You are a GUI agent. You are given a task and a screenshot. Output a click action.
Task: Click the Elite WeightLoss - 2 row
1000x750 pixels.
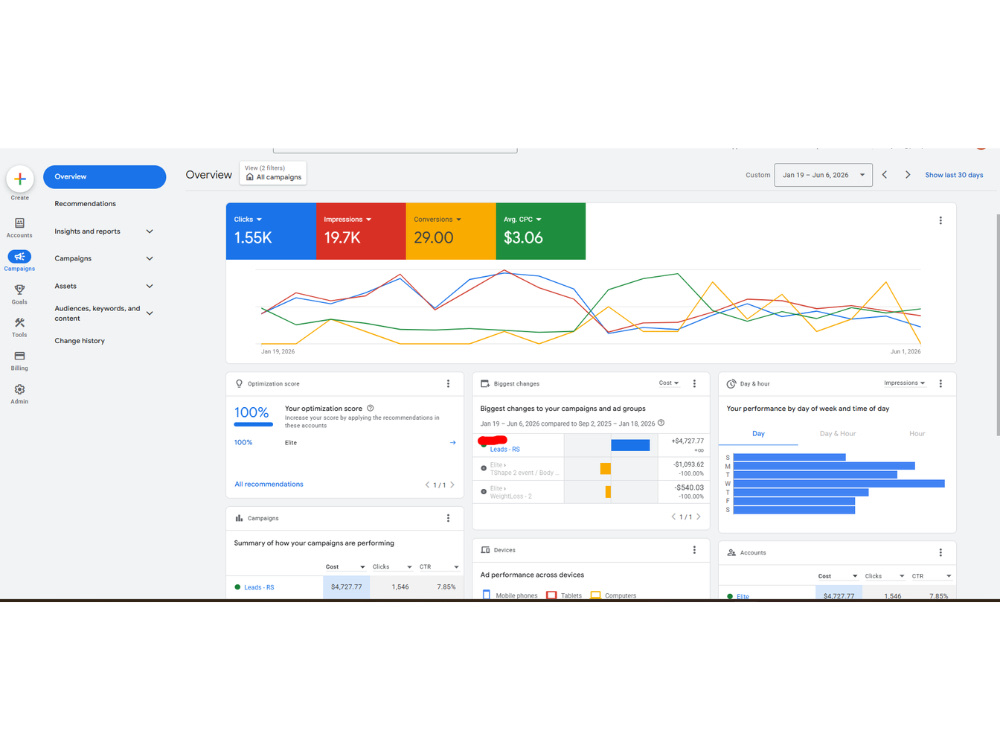click(x=591, y=492)
